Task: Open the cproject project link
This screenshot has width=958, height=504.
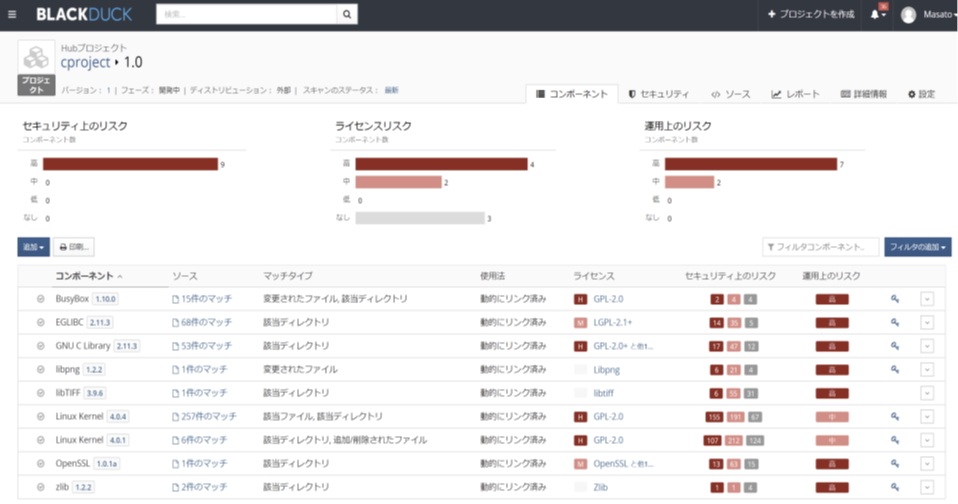Action: [86, 62]
